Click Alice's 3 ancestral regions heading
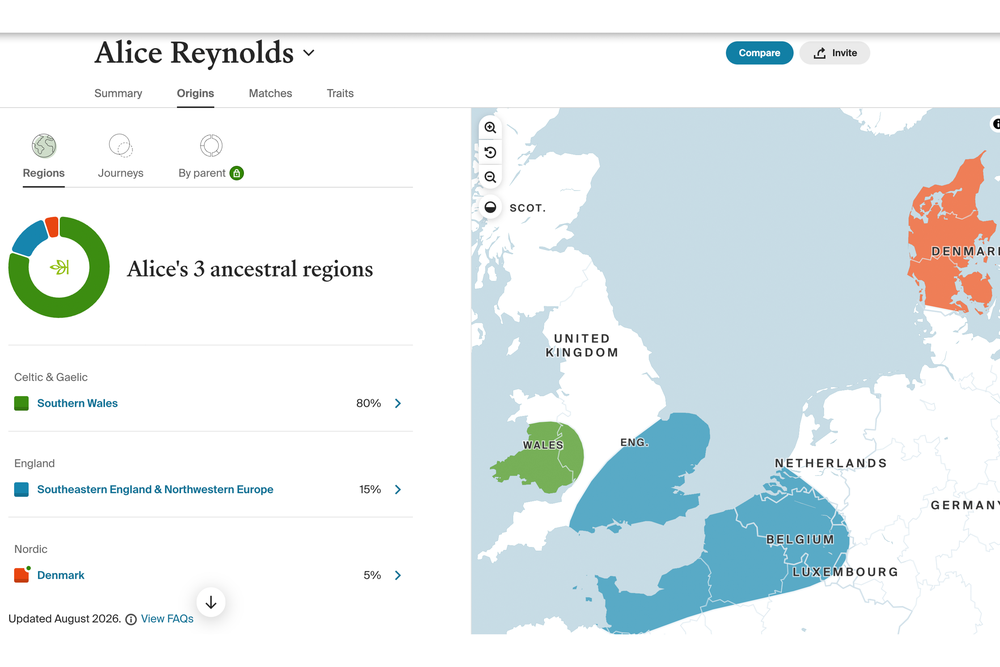 click(250, 269)
